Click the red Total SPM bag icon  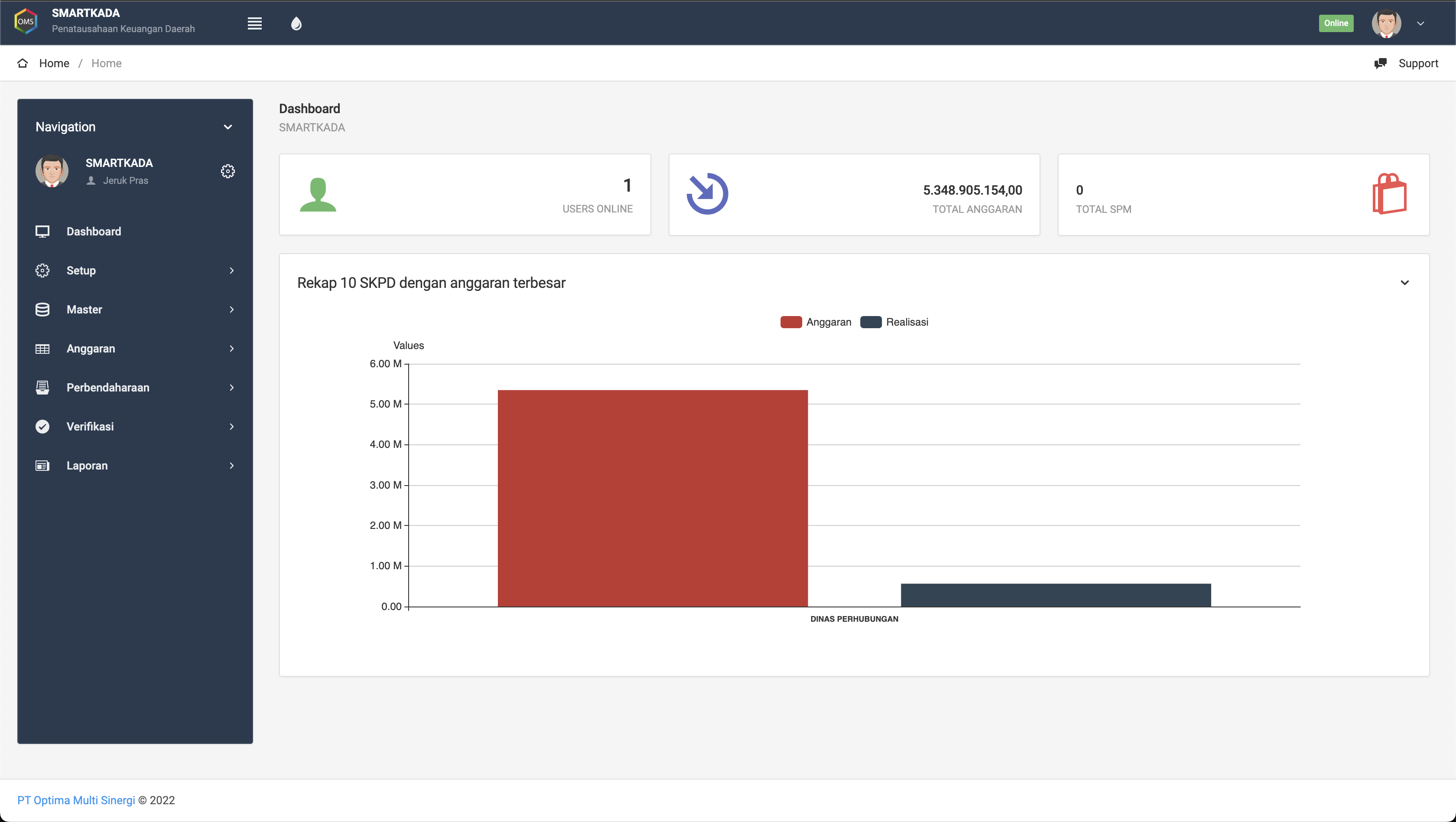(x=1389, y=194)
